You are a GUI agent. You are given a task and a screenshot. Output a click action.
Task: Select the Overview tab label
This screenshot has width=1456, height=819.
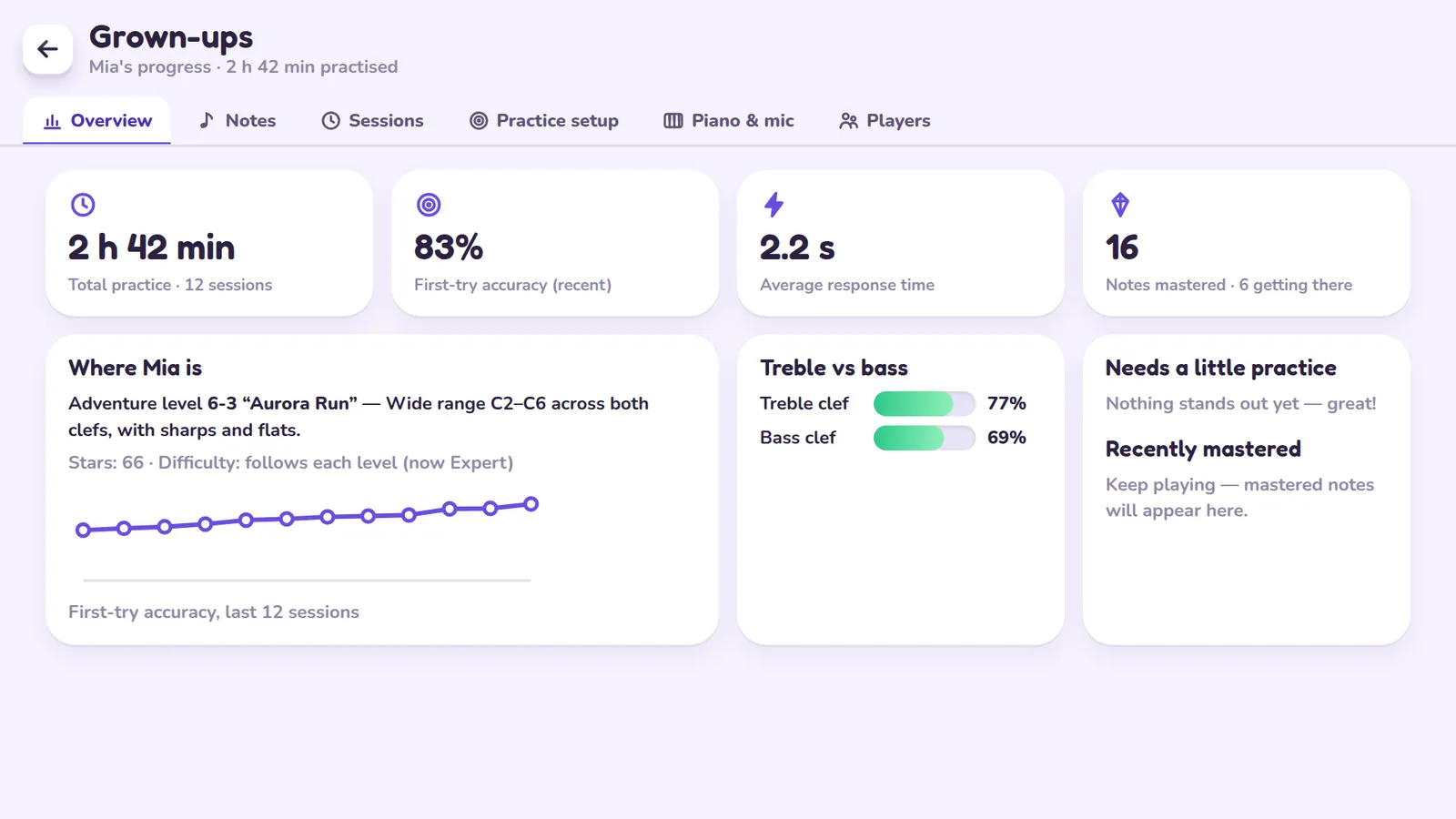pos(111,121)
